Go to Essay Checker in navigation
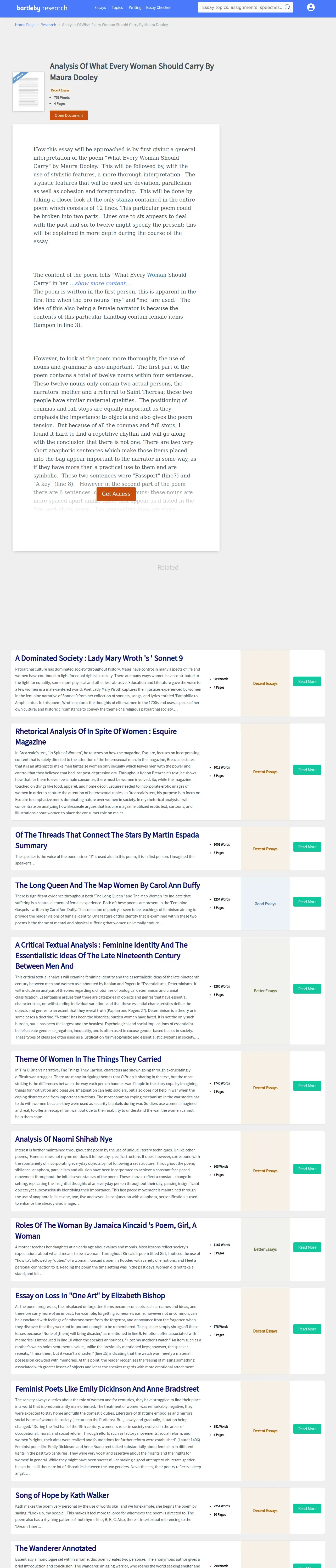The height and width of the screenshot is (1568, 336). pyautogui.click(x=159, y=8)
